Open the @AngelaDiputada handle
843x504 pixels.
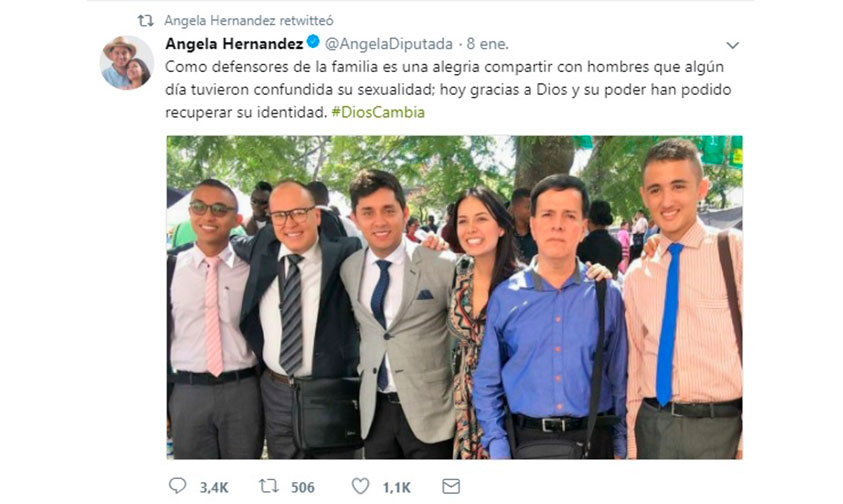click(x=389, y=44)
